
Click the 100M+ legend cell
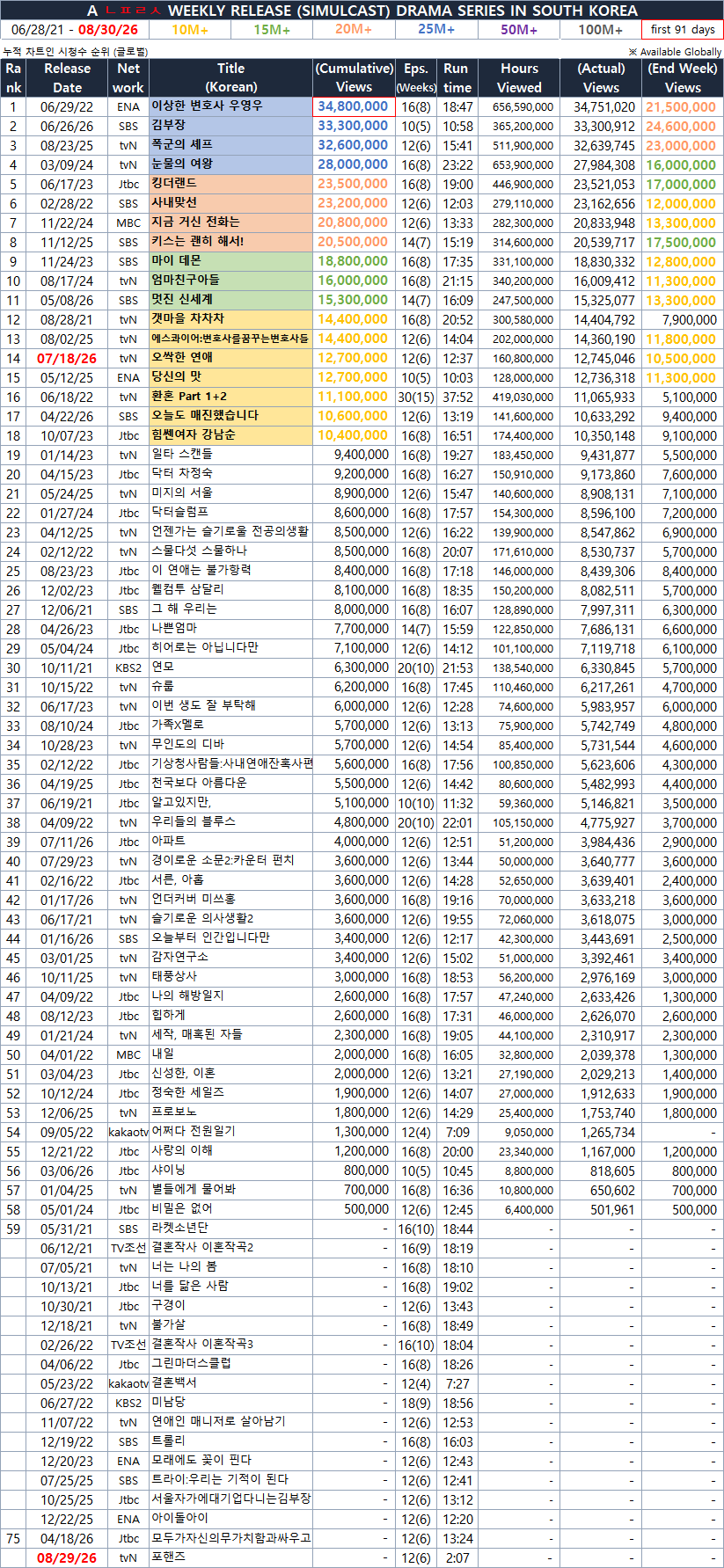click(x=601, y=29)
